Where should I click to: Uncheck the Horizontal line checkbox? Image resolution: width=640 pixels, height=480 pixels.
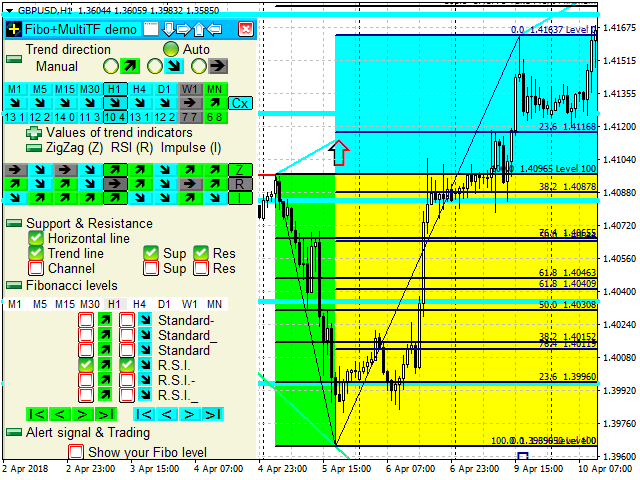pos(36,238)
